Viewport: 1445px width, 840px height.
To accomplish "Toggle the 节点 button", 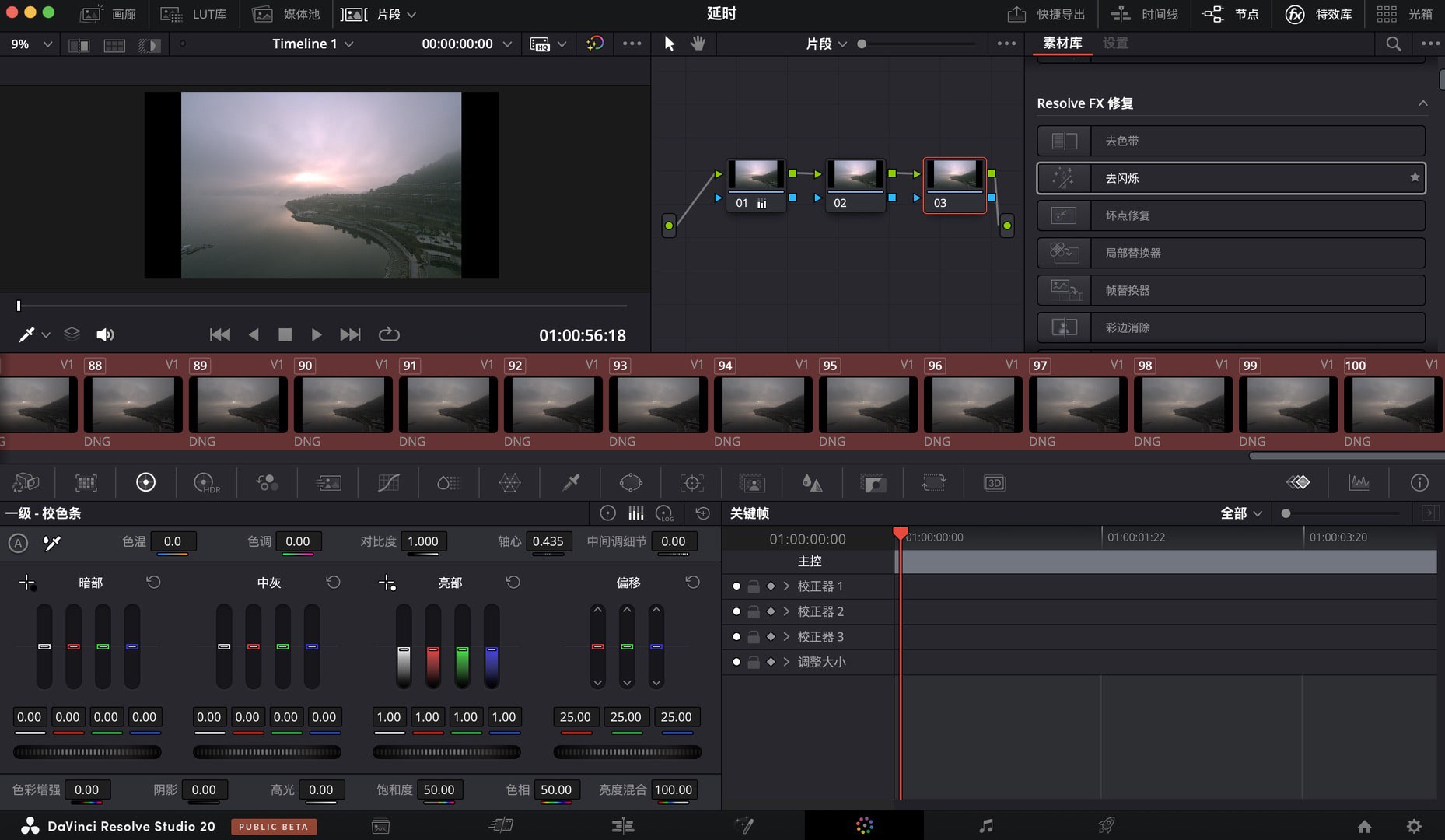I will pyautogui.click(x=1230, y=14).
